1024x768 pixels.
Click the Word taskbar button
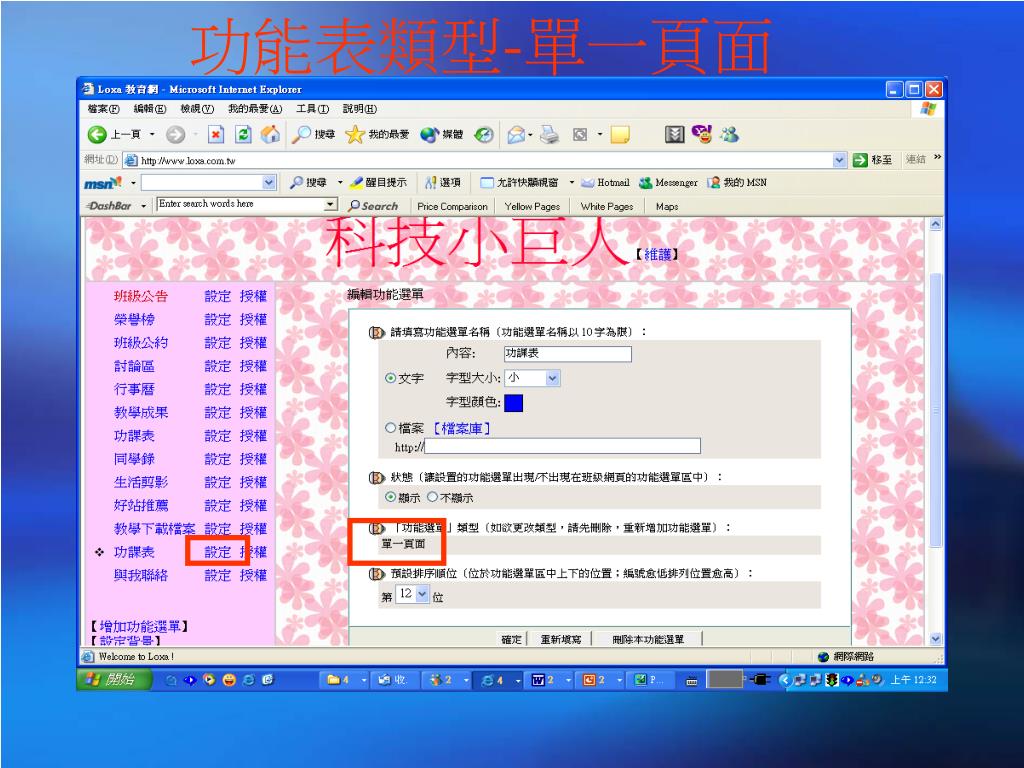click(543, 680)
